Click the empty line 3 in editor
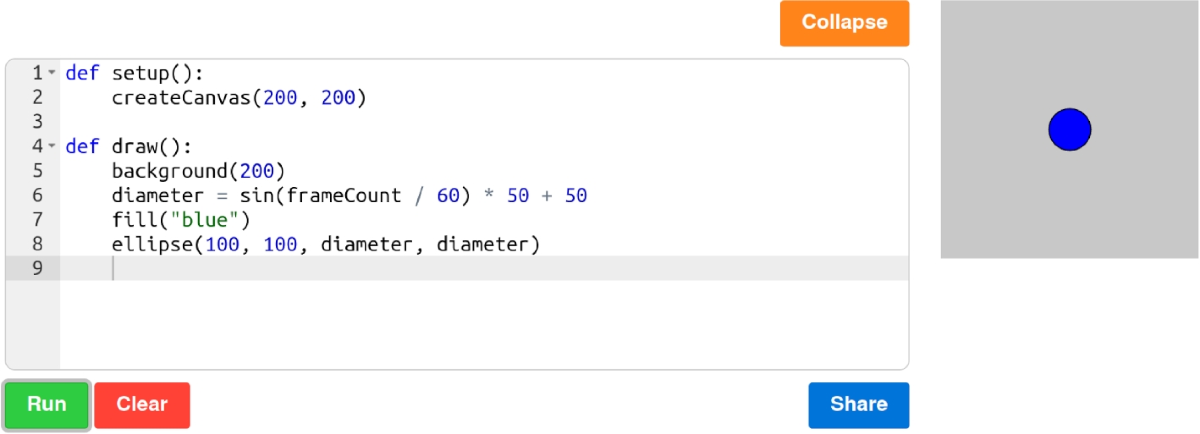Viewport: 1200px width, 434px height. tap(484, 121)
